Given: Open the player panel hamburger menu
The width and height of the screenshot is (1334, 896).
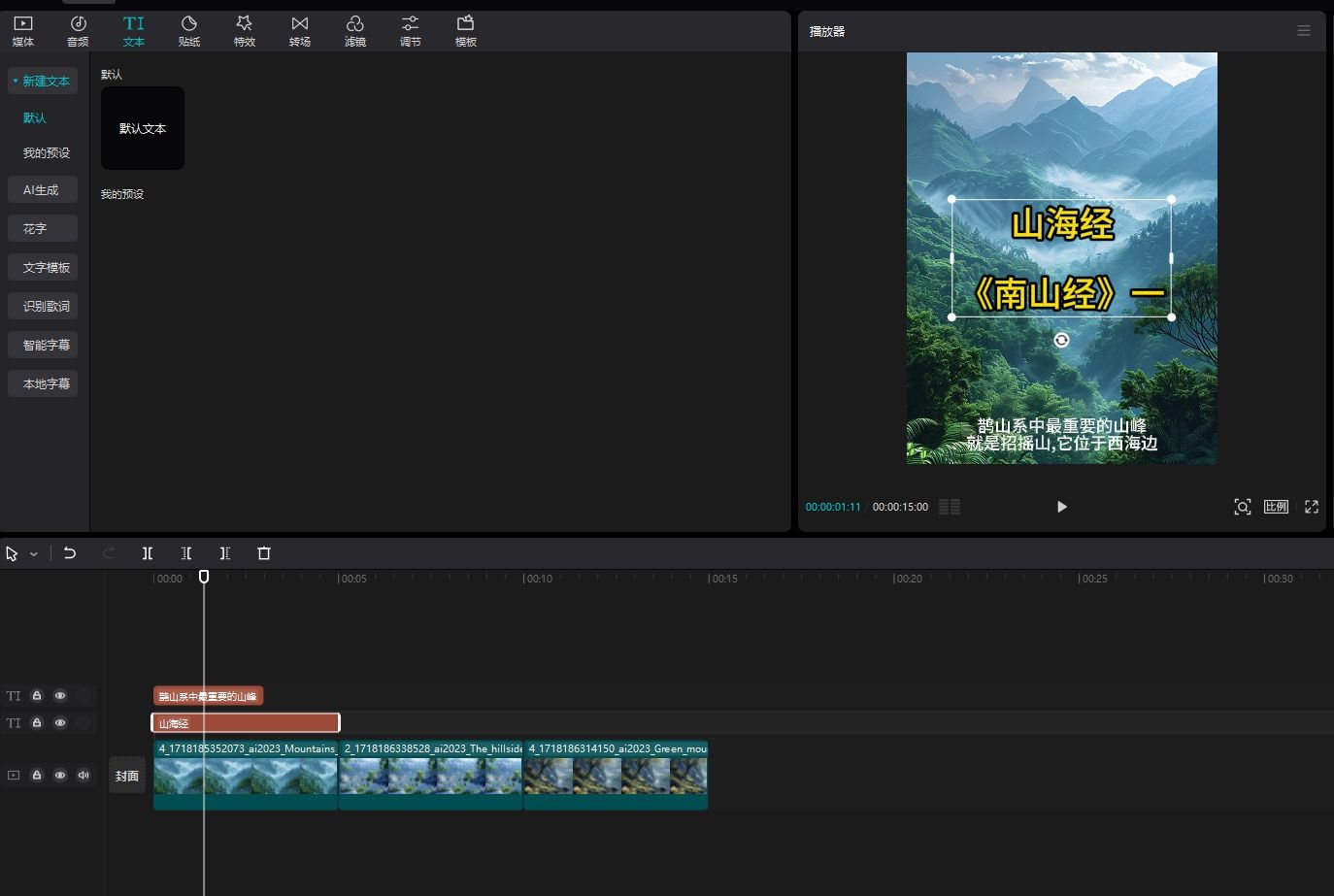Looking at the screenshot, I should coord(1304,31).
